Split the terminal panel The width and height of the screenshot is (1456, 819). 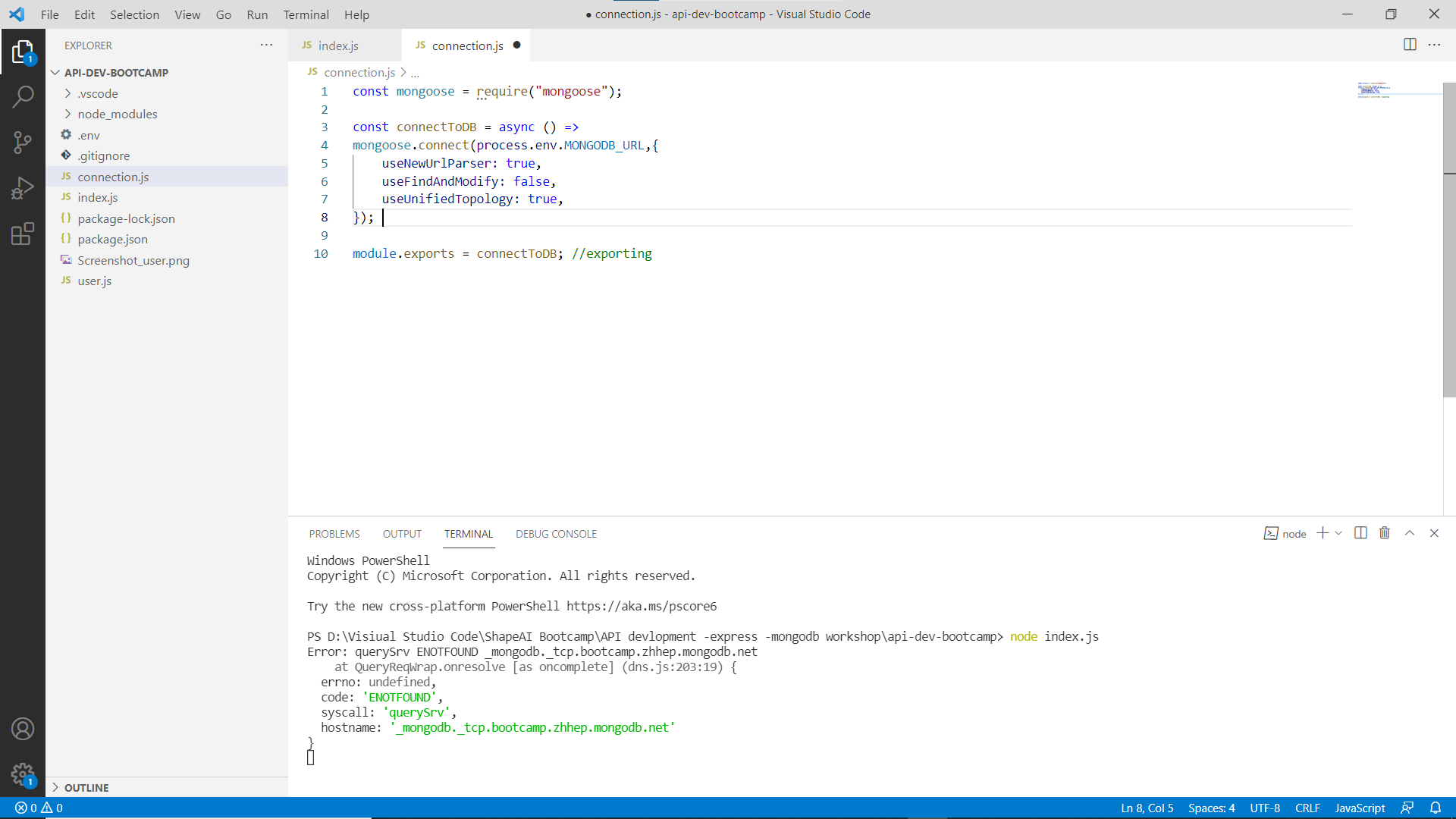1360,533
